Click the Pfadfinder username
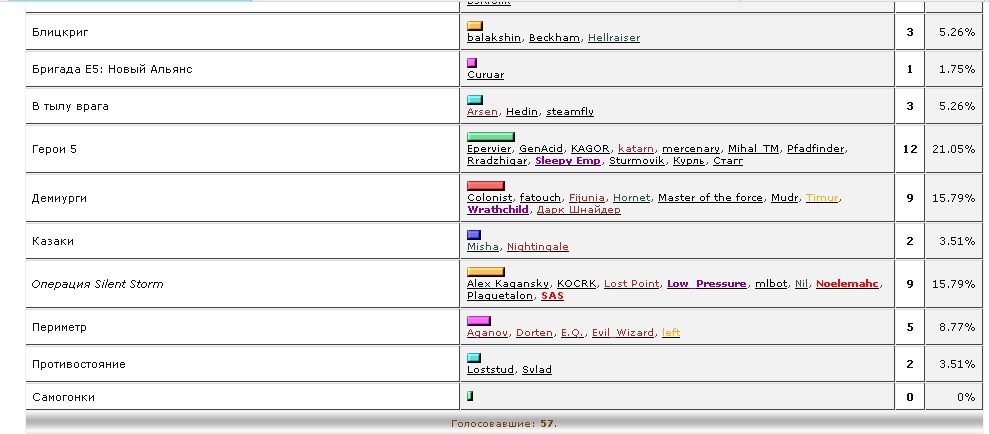 pyautogui.click(x=815, y=149)
